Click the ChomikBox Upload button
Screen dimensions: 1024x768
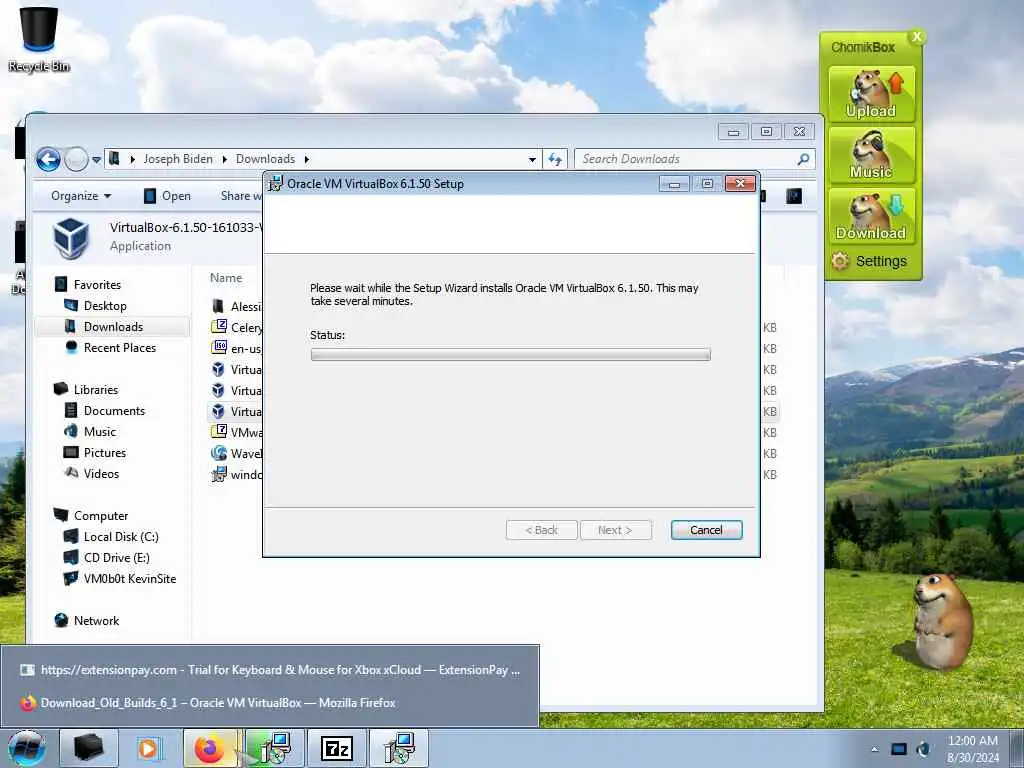tap(871, 95)
